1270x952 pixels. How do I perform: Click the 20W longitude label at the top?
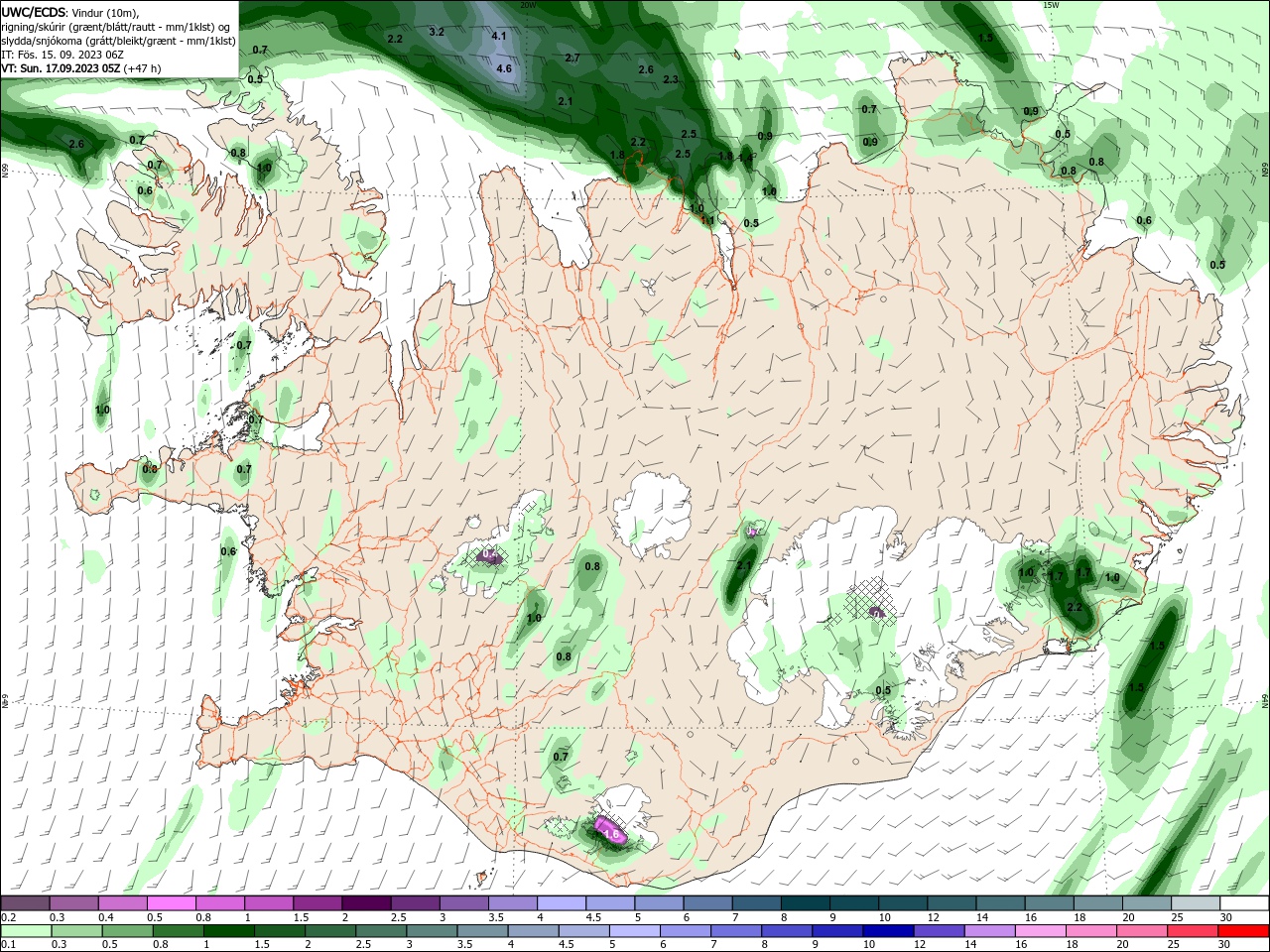[x=528, y=5]
